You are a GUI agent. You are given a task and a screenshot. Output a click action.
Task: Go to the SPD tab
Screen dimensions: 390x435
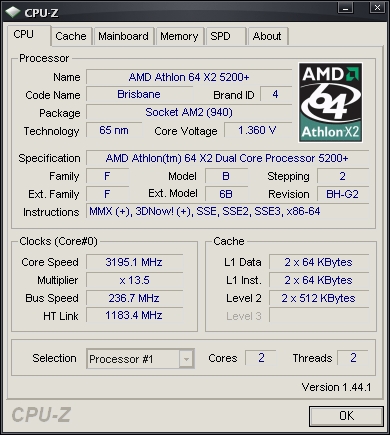[226, 36]
